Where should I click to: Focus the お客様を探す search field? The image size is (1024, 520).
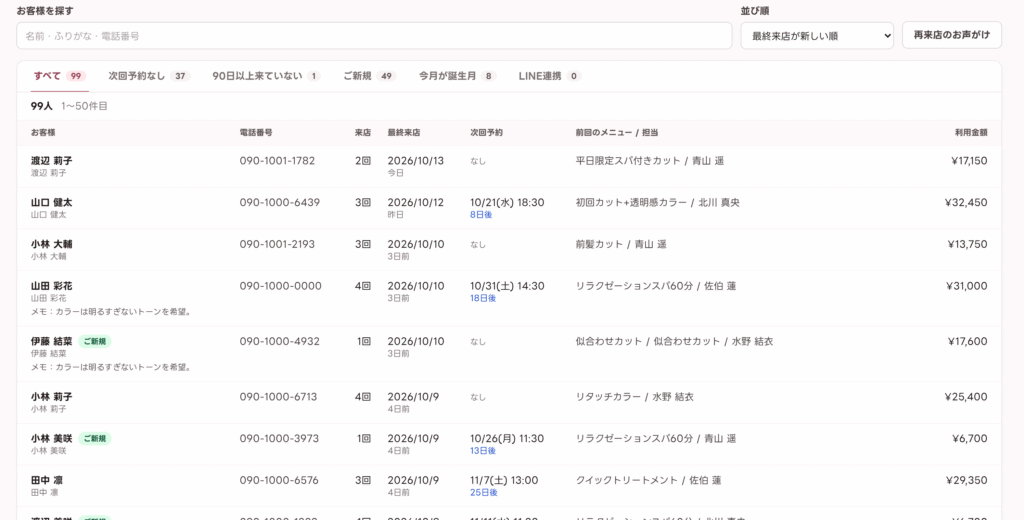[x=374, y=36]
